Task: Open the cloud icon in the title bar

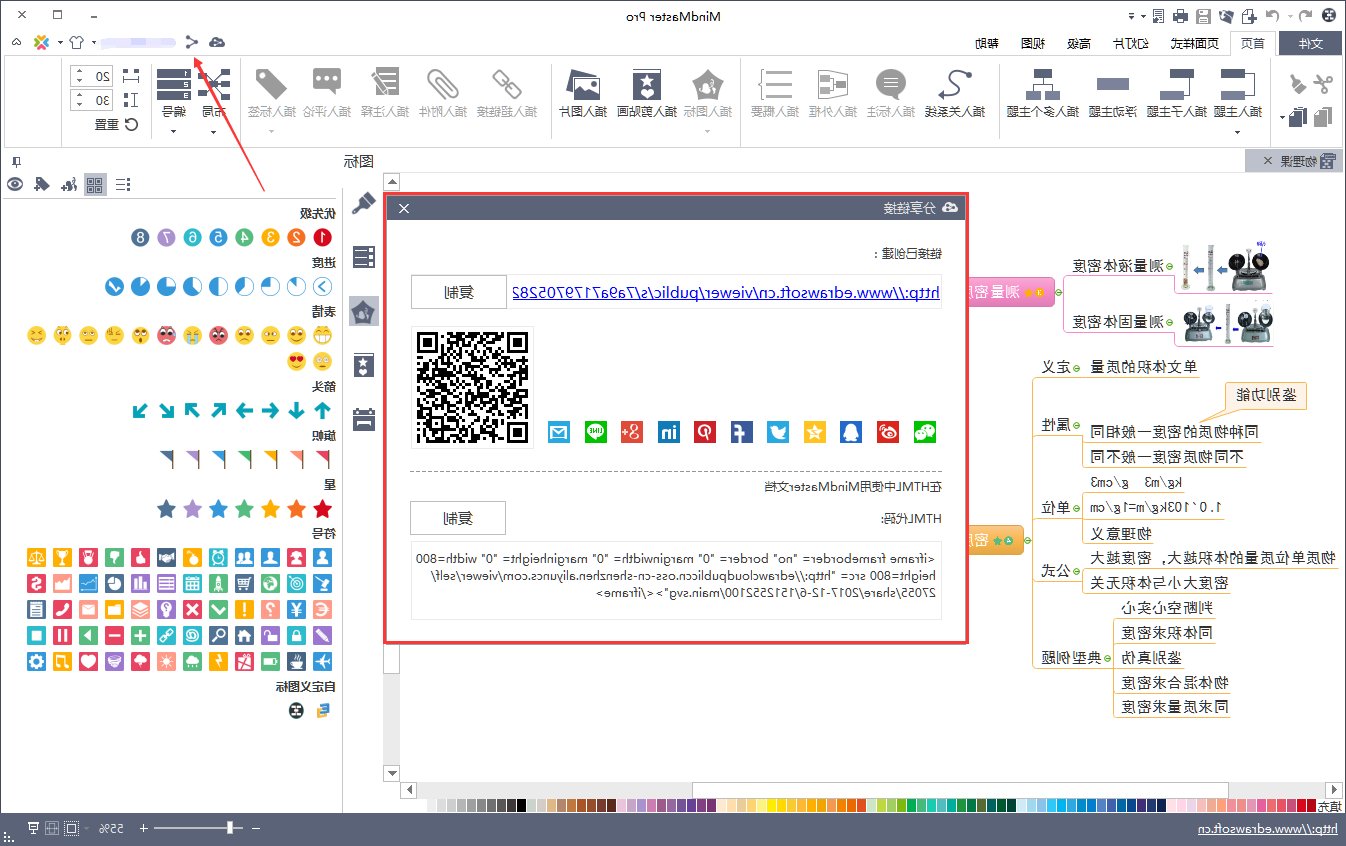Action: [x=216, y=42]
